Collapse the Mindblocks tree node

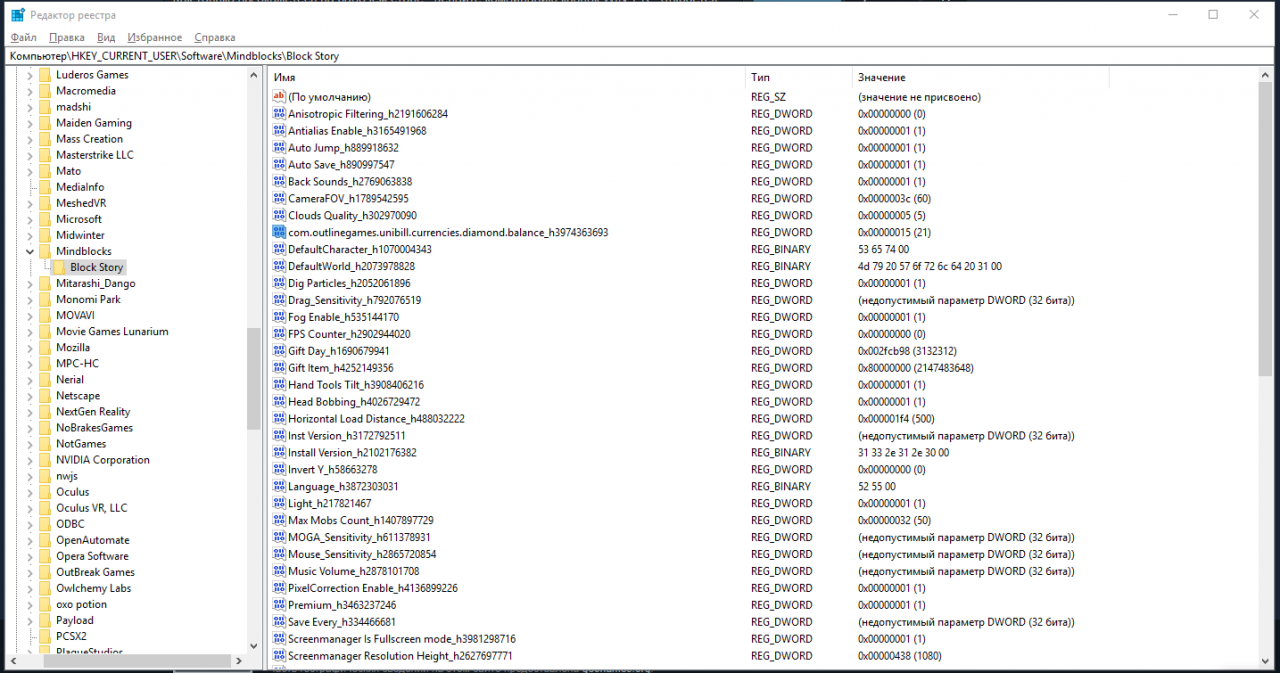(30, 251)
